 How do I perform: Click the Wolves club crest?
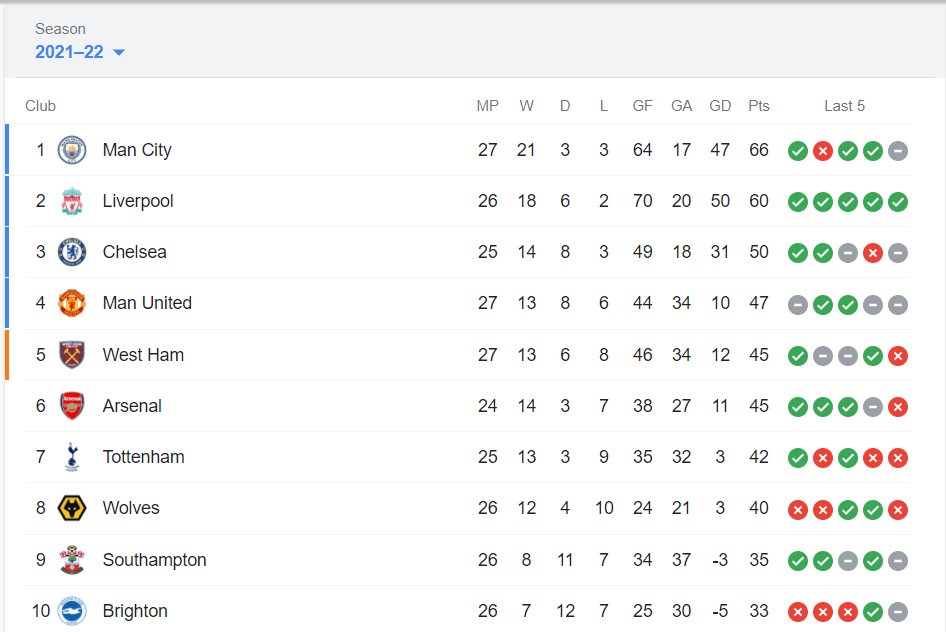72,508
